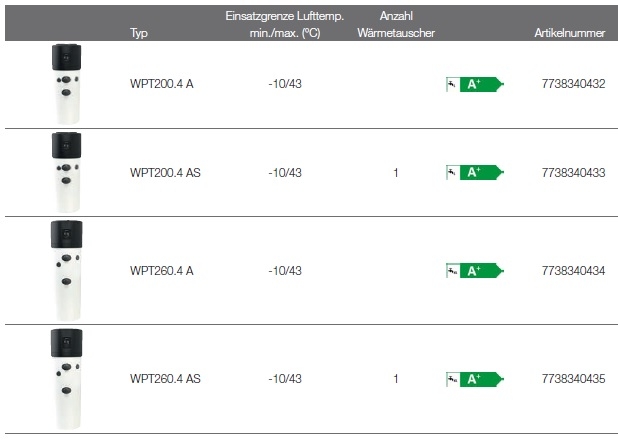Image resolution: width=618 pixels, height=443 pixels.
Task: Click the Anzahl Wärmetauscher column header
Action: (x=396, y=24)
